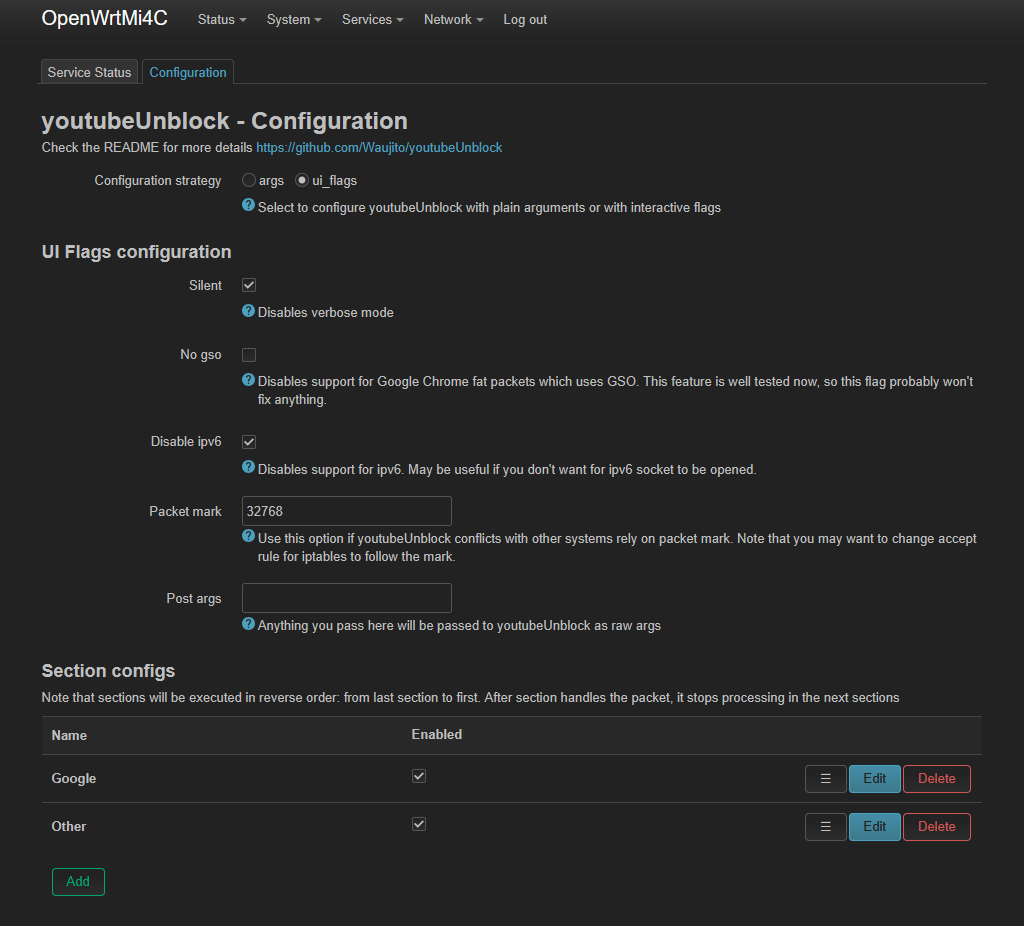Click the Google section name
The image size is (1024, 926).
coord(74,778)
